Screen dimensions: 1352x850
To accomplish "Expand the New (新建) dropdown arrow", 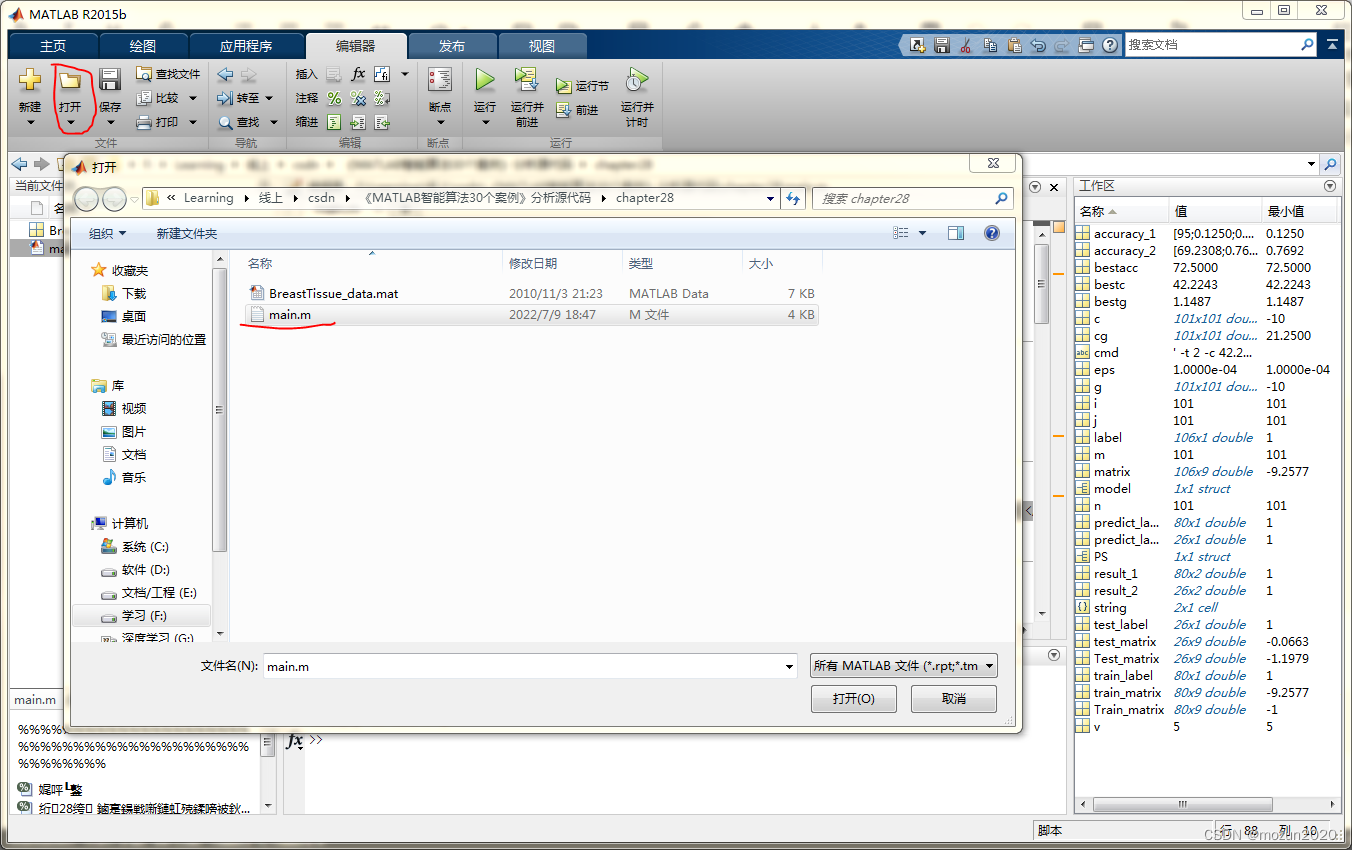I will [30, 123].
